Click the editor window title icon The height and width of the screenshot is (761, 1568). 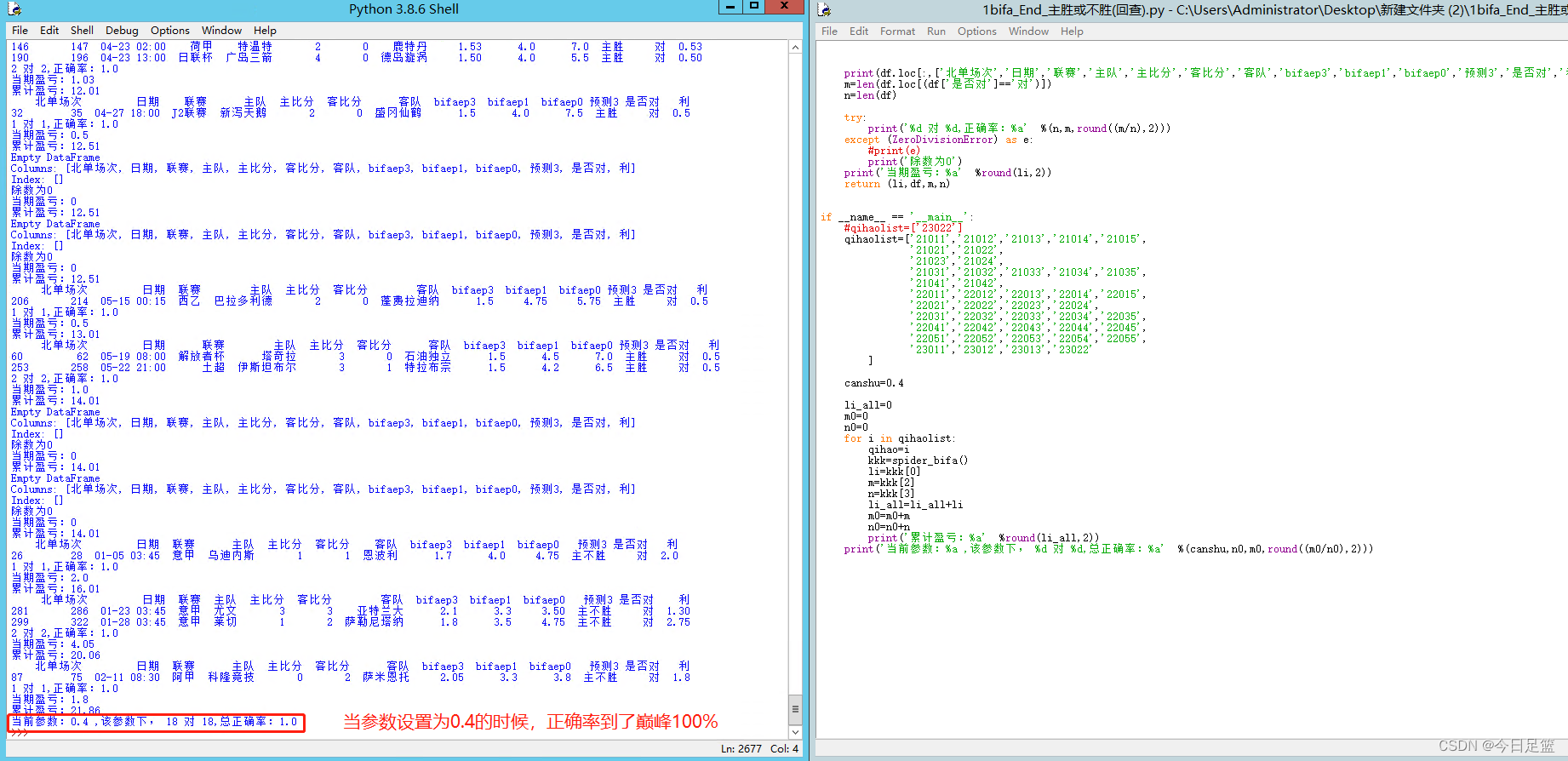pos(824,9)
